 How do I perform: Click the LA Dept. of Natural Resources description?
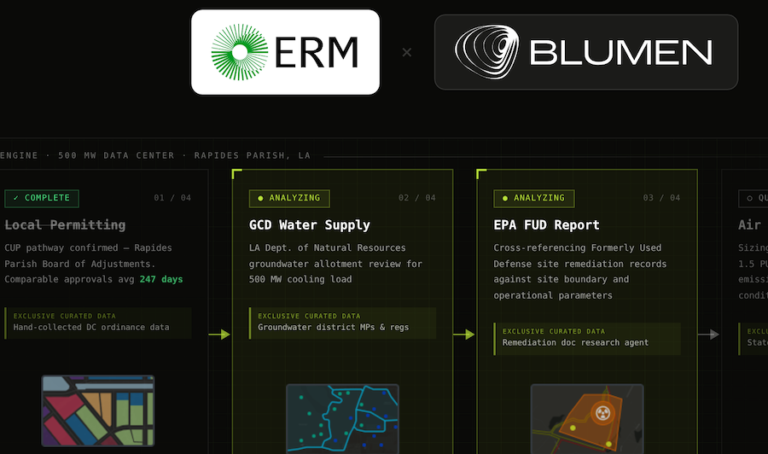pos(336,263)
